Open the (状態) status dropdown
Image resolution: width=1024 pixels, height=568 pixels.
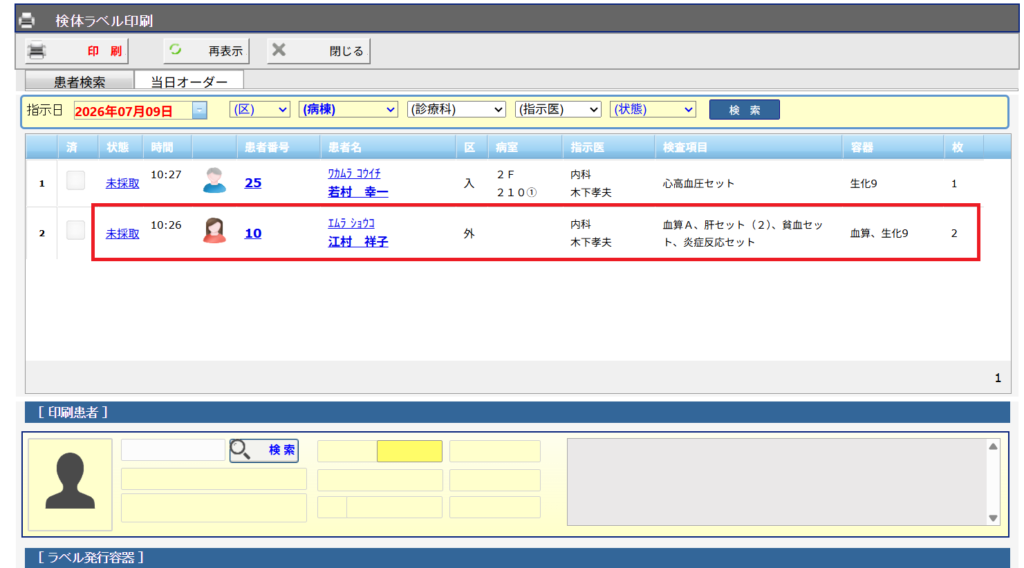coord(652,110)
